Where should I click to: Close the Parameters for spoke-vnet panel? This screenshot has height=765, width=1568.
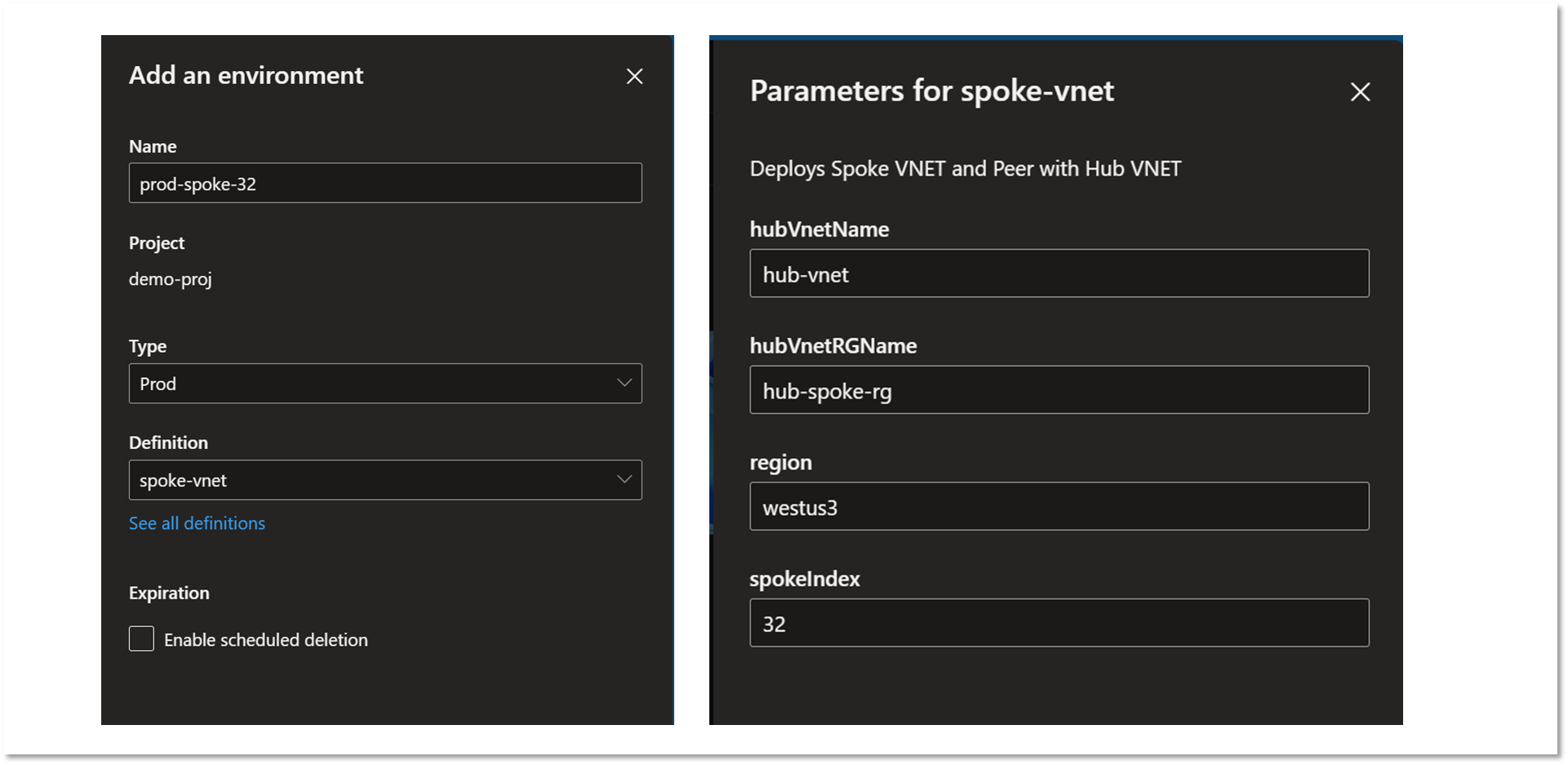(x=1360, y=92)
